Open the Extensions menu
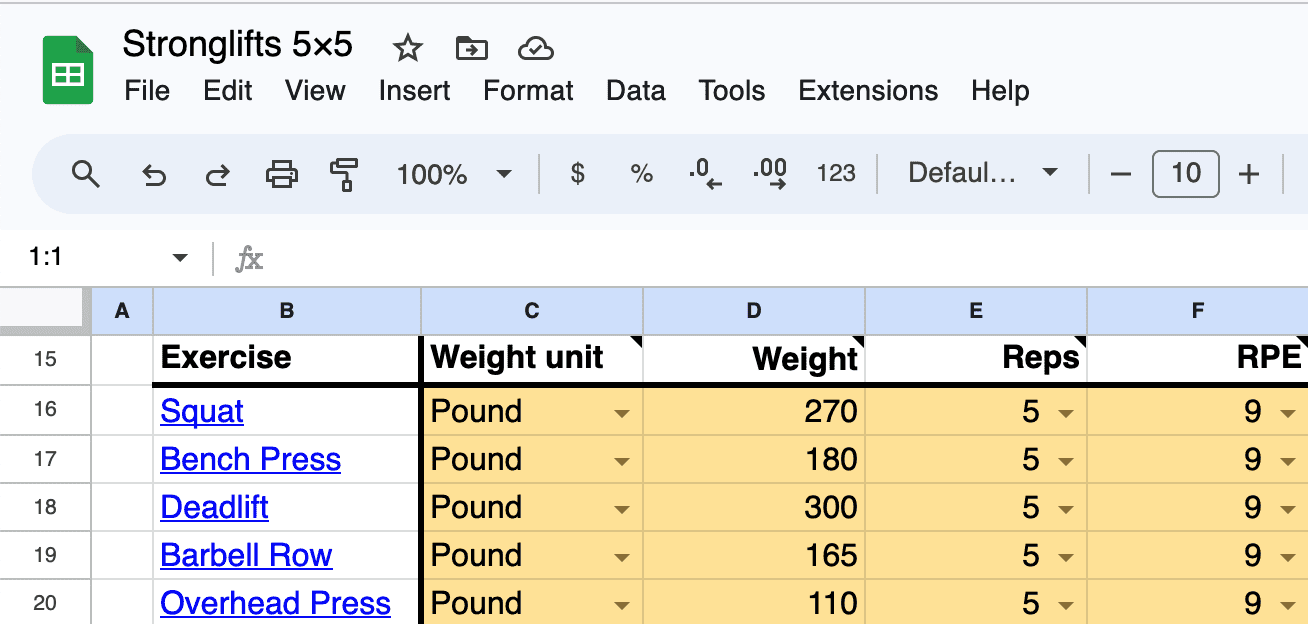Viewport: 1308px width, 624px height. click(868, 91)
